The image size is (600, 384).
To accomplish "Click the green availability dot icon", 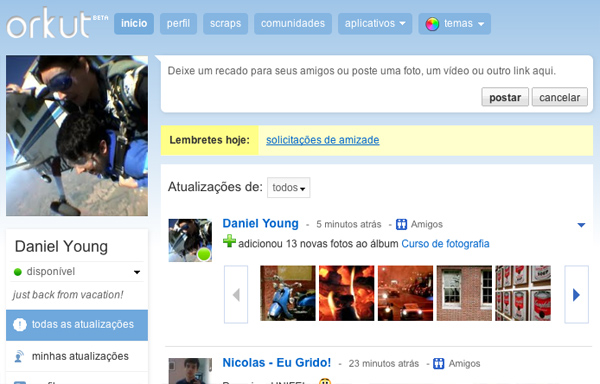I will (18, 272).
